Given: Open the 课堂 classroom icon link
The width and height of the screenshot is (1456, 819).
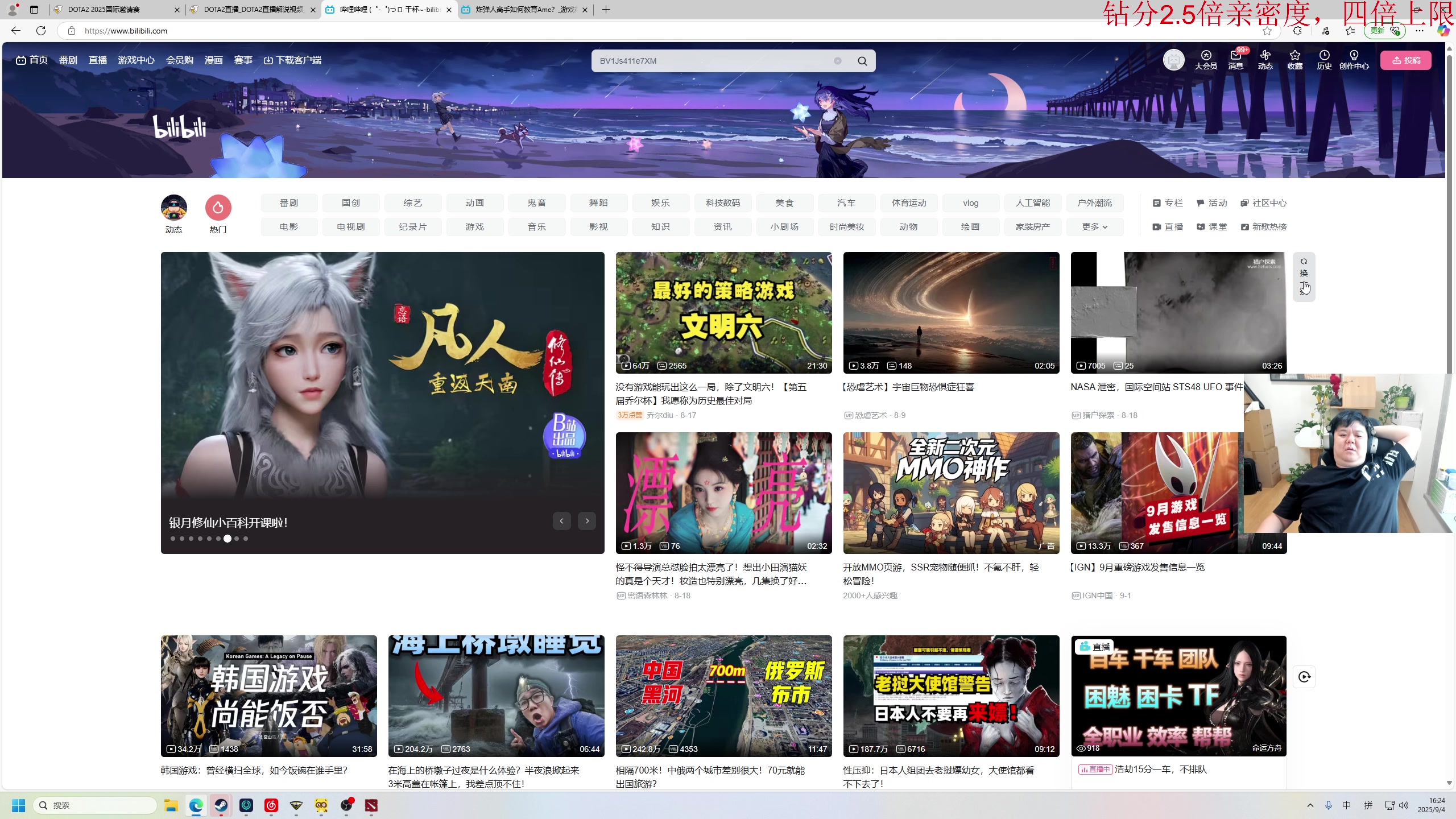Looking at the screenshot, I should coord(1212,227).
